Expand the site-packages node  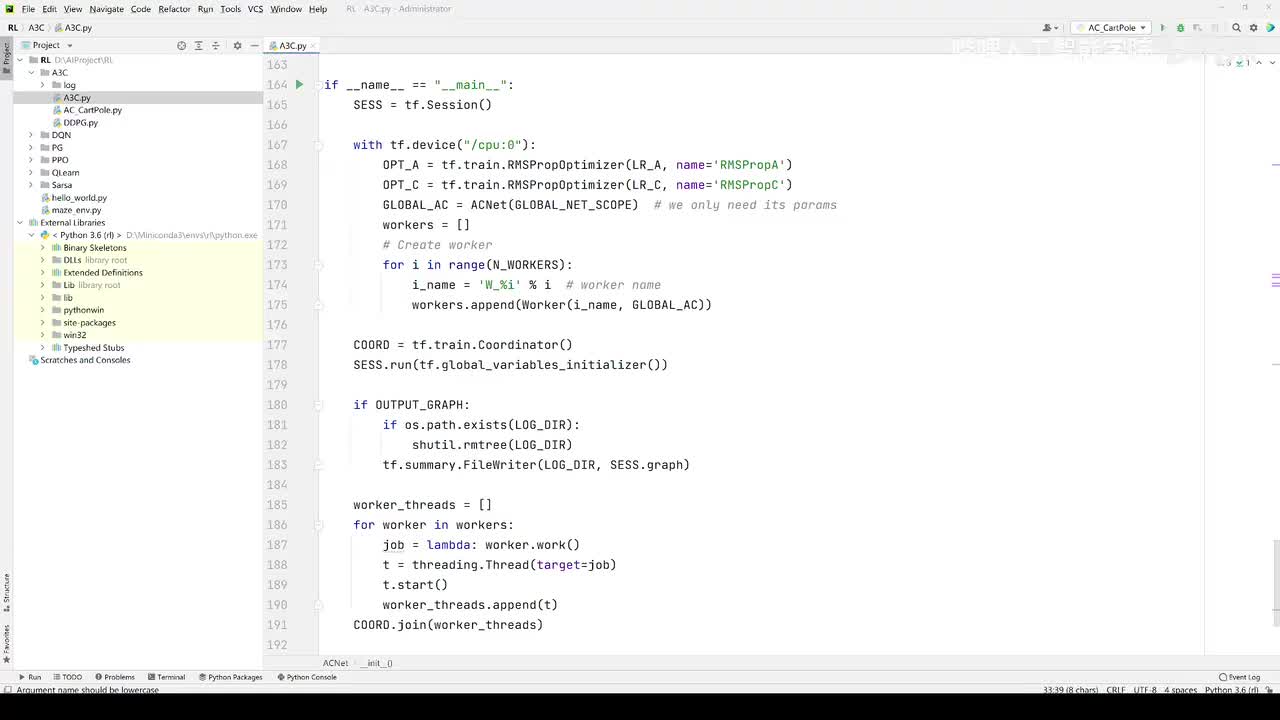(43, 323)
